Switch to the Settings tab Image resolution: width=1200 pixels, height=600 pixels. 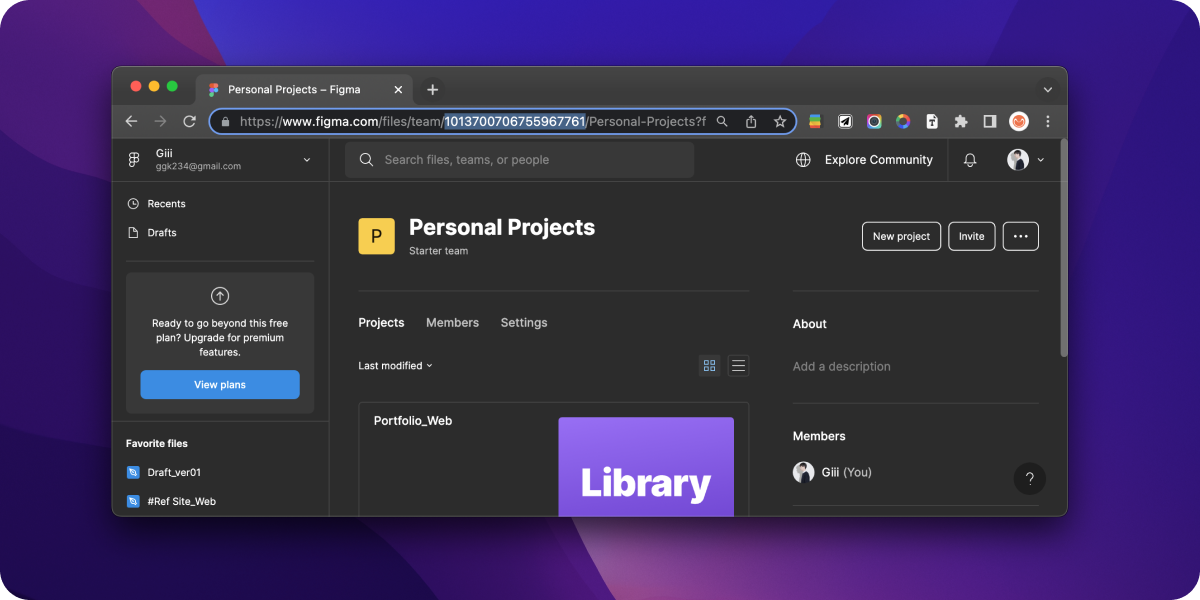coord(524,323)
